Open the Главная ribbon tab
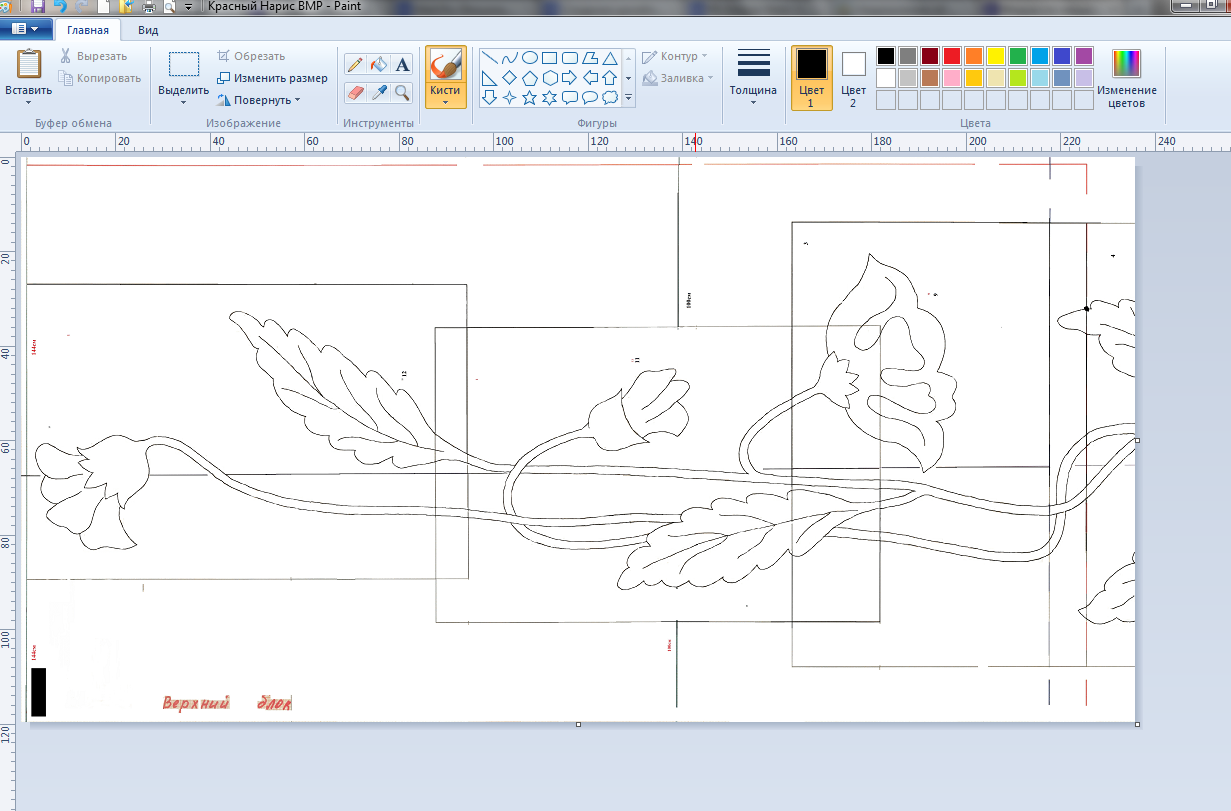Image resolution: width=1231 pixels, height=811 pixels. [x=88, y=30]
